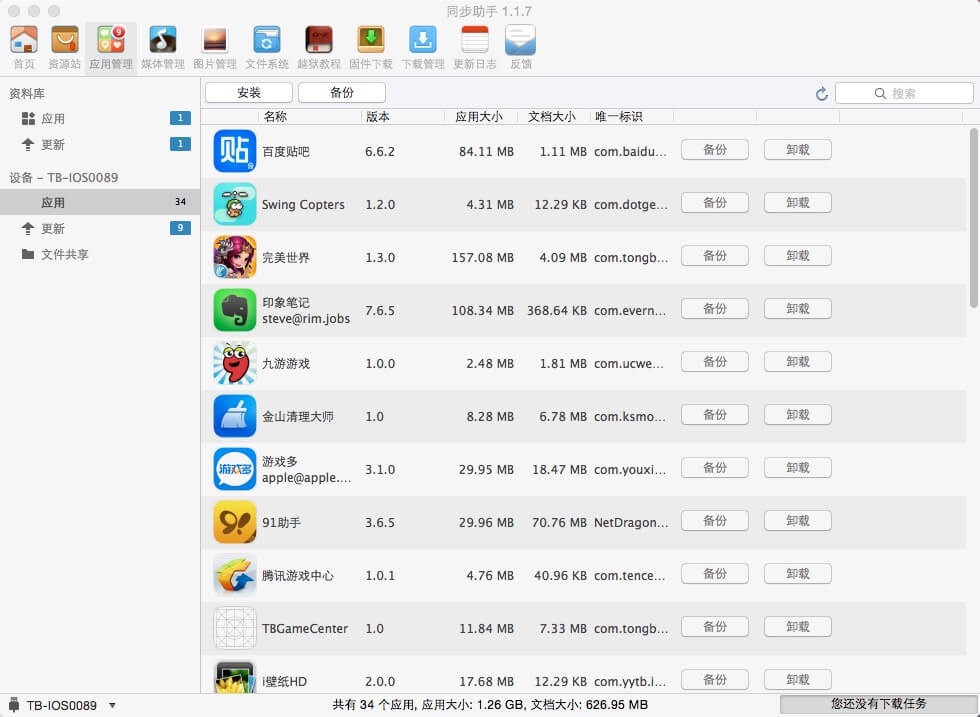Select 更新 under the device section
The width and height of the screenshot is (980, 717).
[53, 228]
